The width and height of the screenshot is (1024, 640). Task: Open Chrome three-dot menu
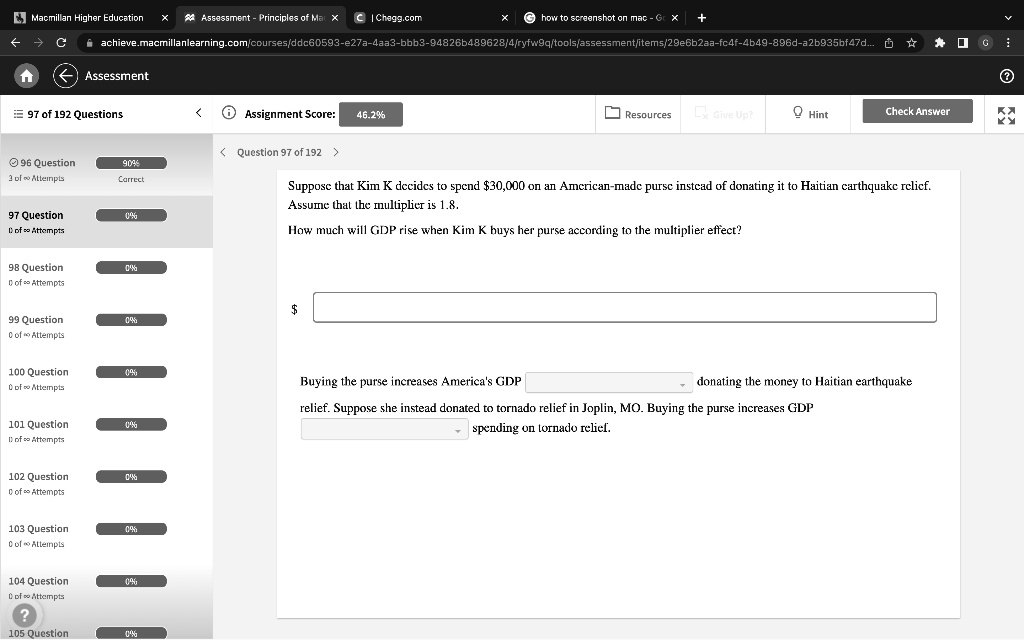tap(1008, 42)
